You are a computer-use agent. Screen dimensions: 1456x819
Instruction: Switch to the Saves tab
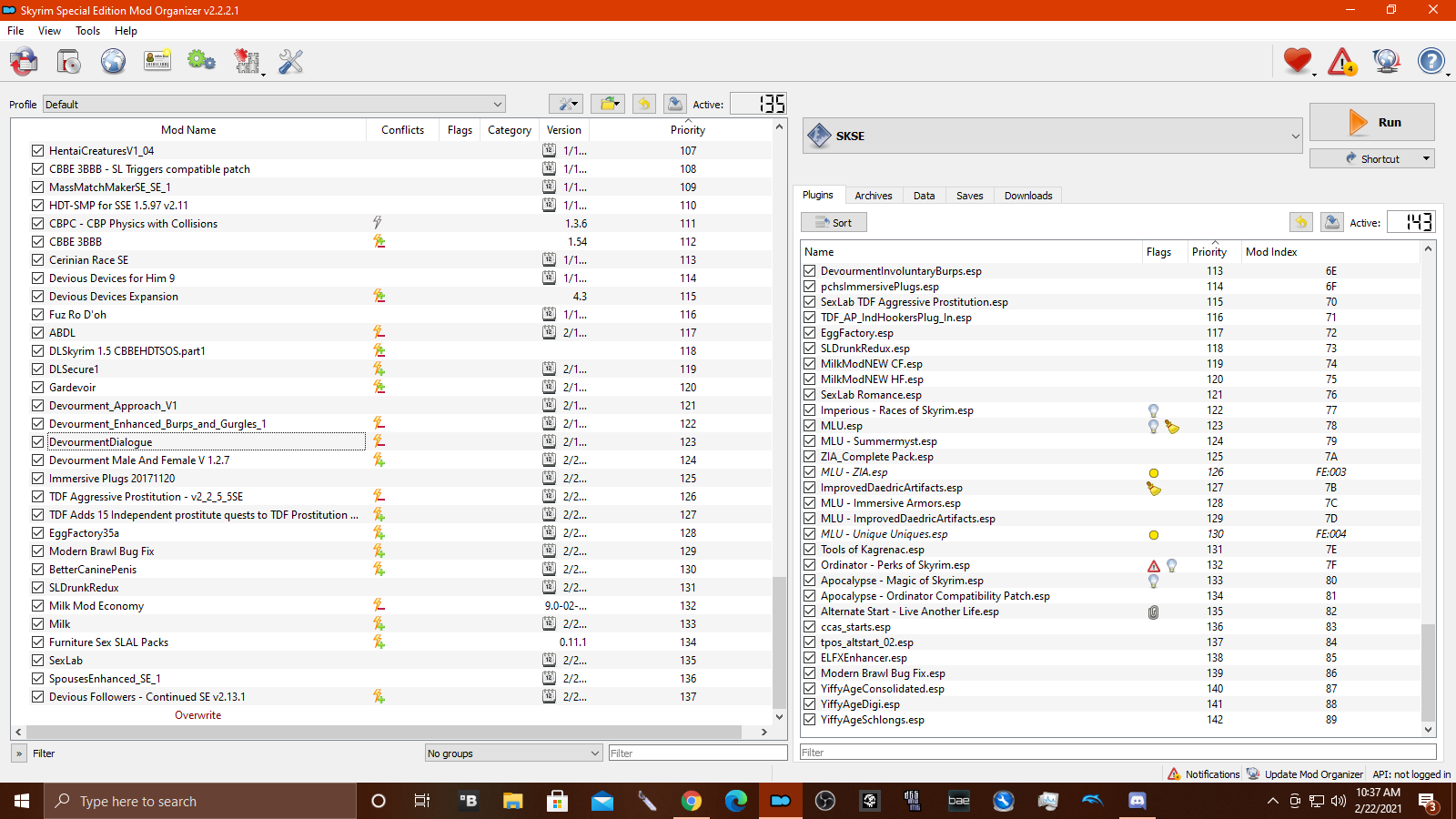969,196
